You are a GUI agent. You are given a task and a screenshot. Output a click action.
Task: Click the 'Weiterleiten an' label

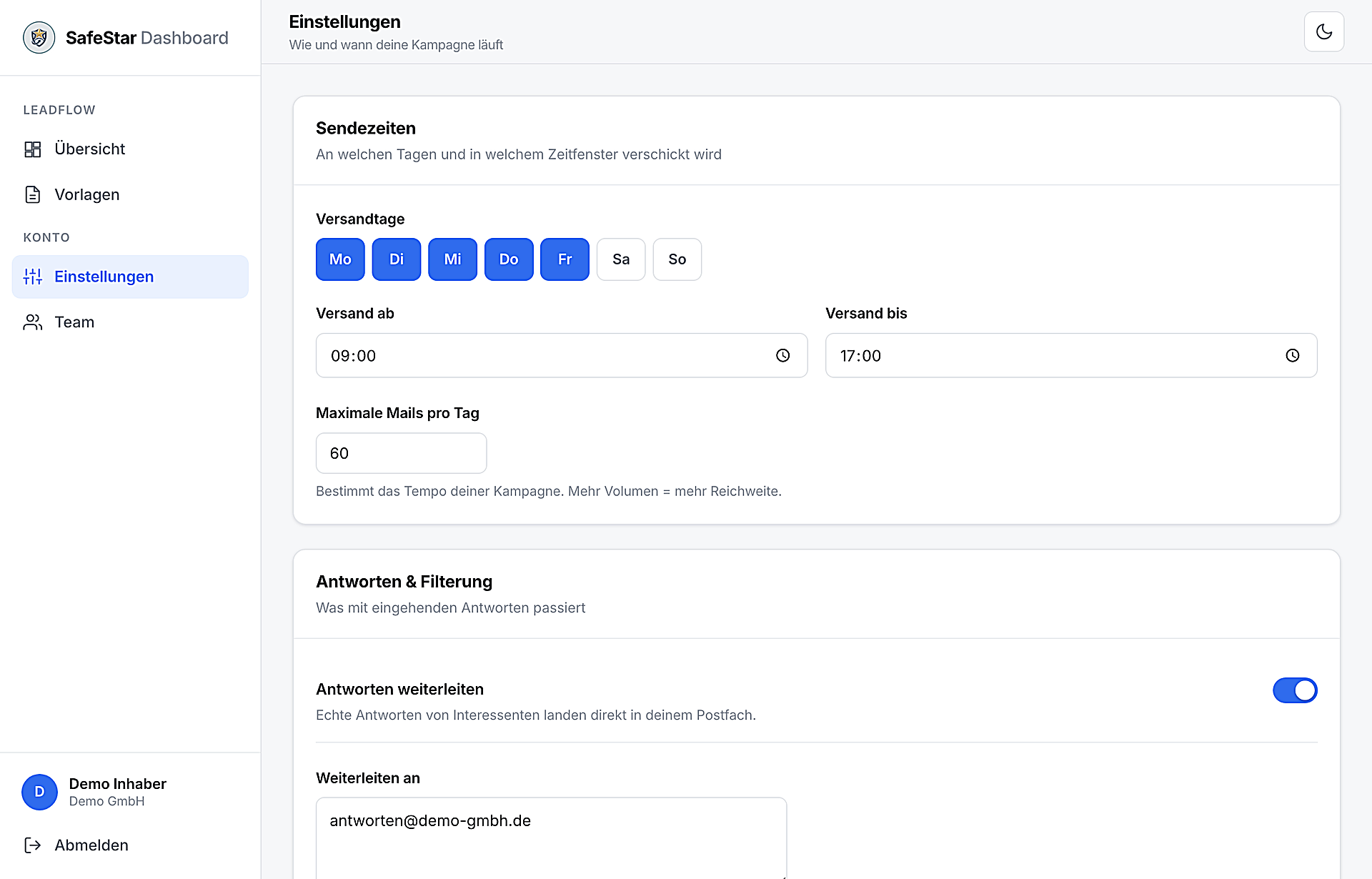[x=368, y=778]
